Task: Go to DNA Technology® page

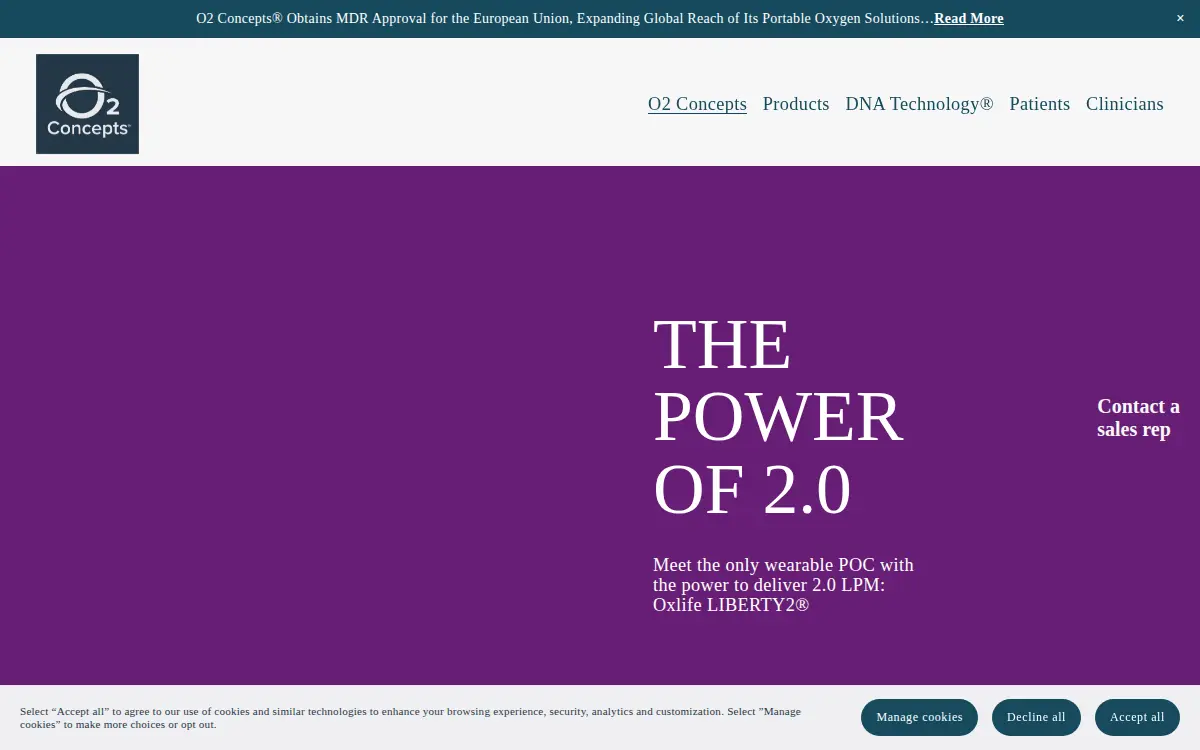Action: (x=919, y=104)
